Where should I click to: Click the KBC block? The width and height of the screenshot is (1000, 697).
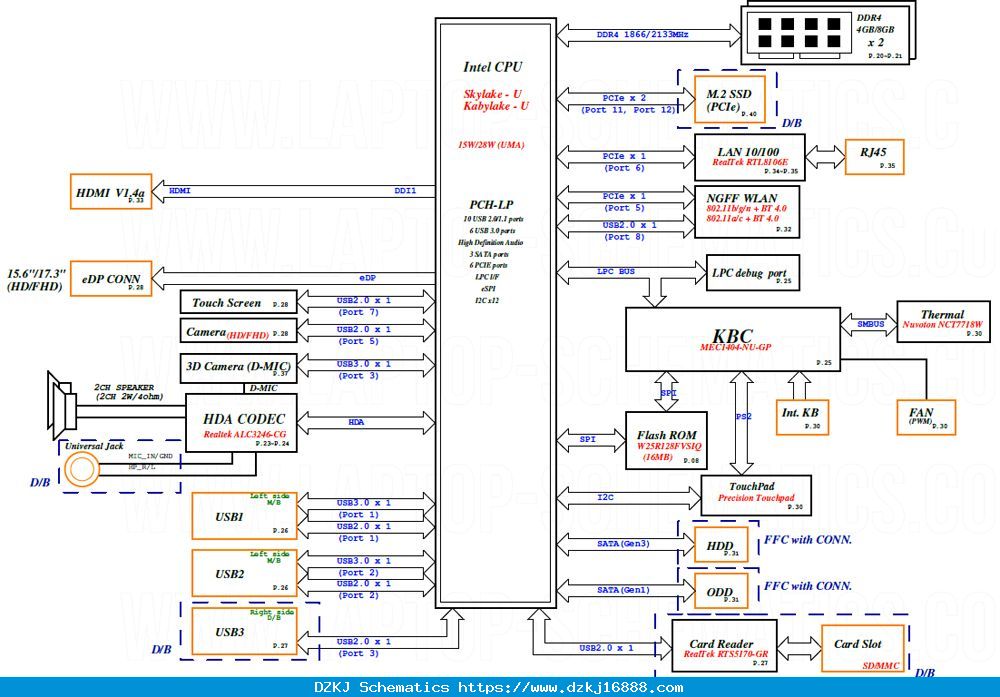coord(733,339)
